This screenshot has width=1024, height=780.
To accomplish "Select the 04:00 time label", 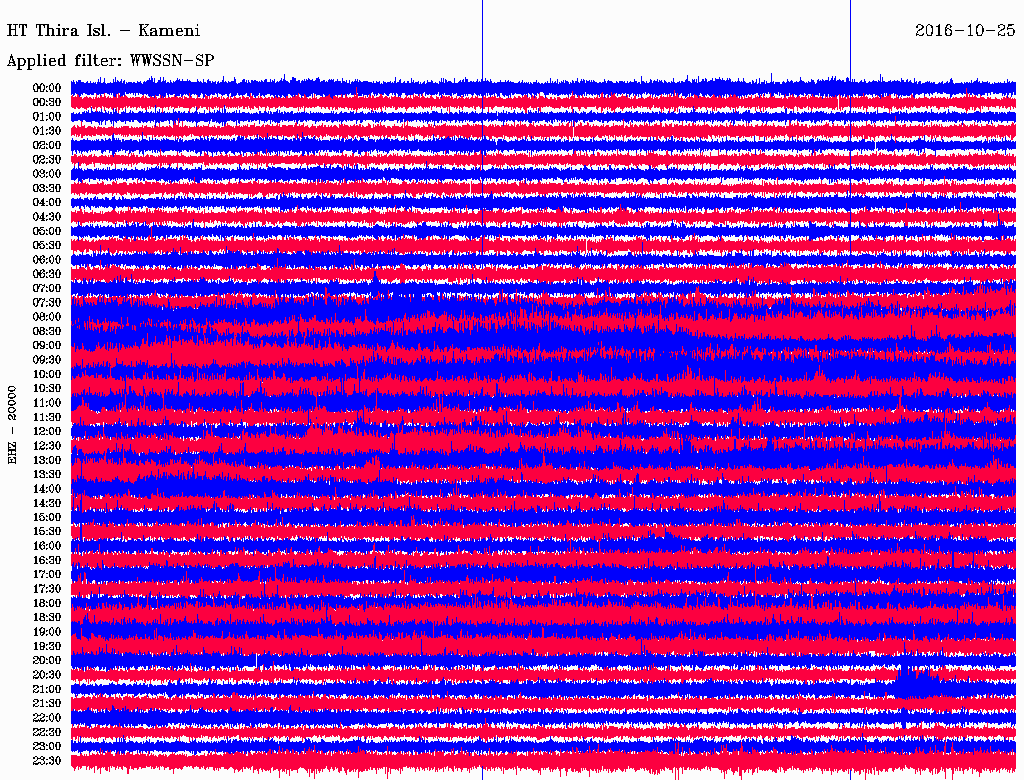I will [x=47, y=203].
